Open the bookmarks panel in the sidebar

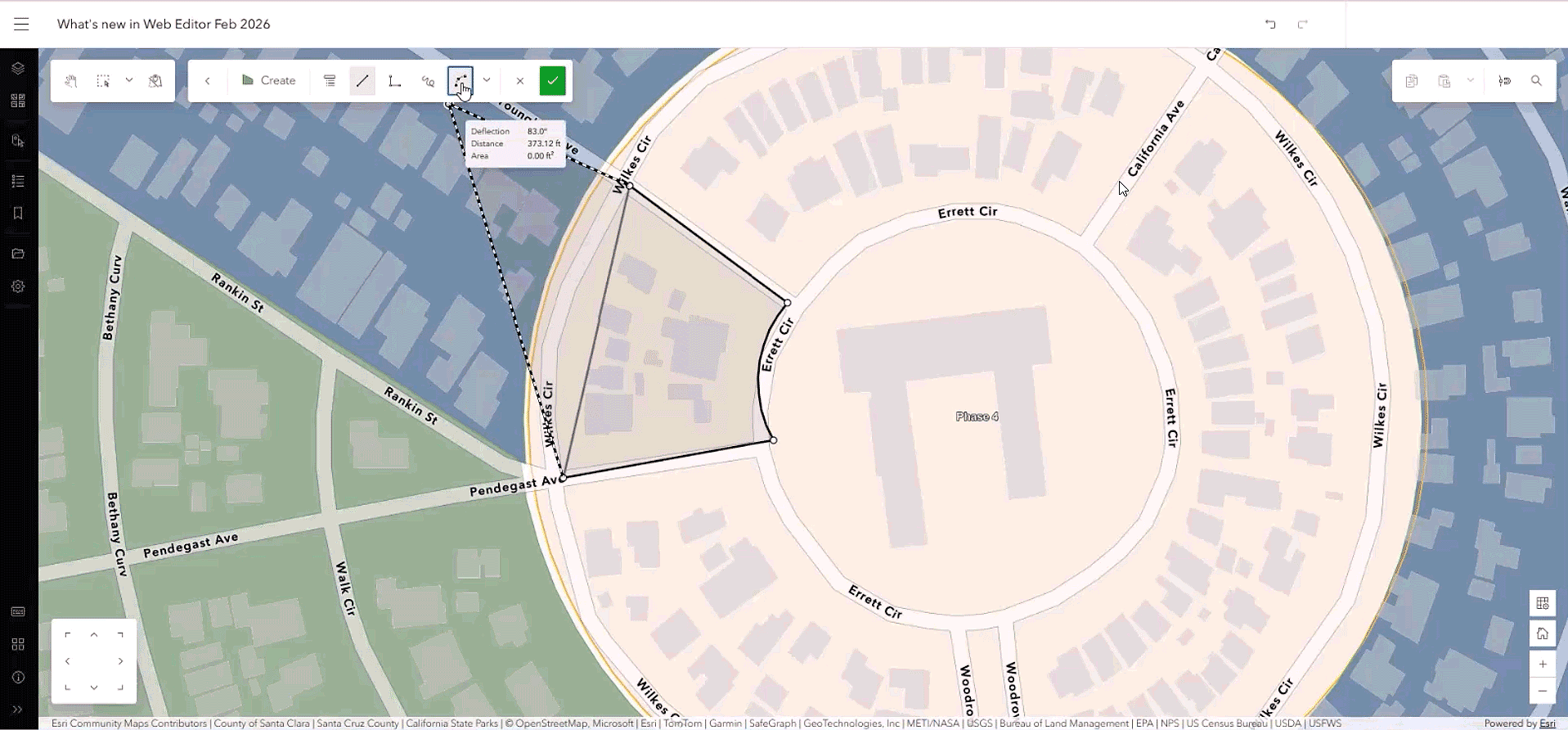pyautogui.click(x=18, y=213)
